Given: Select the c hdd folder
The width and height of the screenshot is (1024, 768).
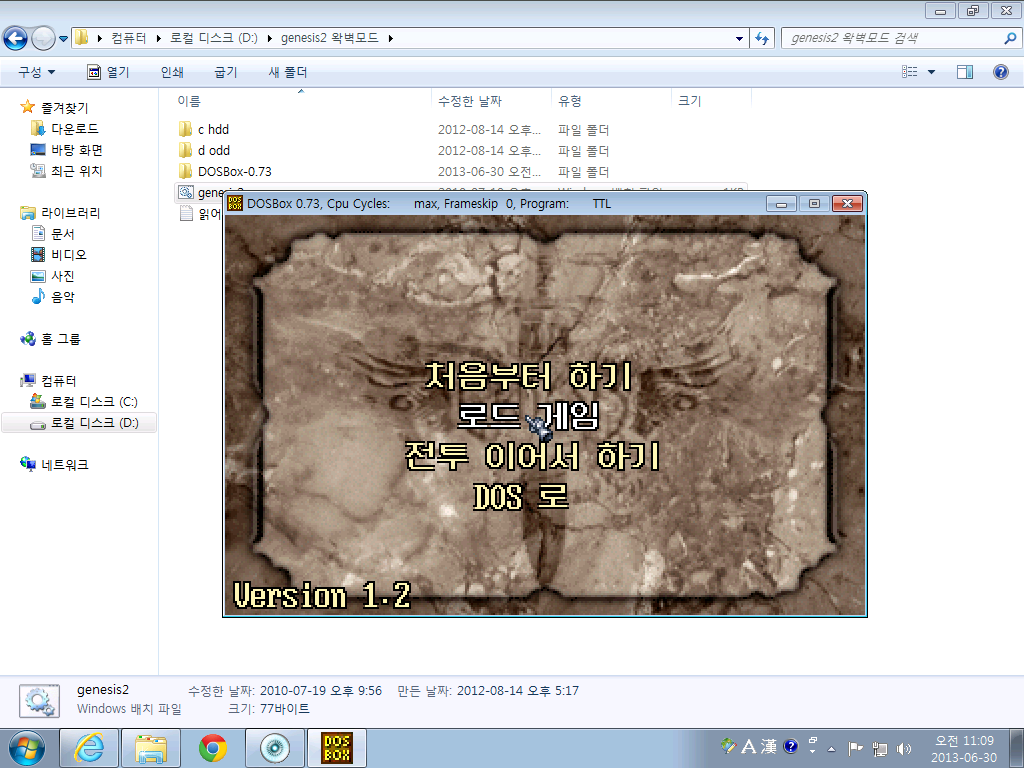Looking at the screenshot, I should 213,129.
